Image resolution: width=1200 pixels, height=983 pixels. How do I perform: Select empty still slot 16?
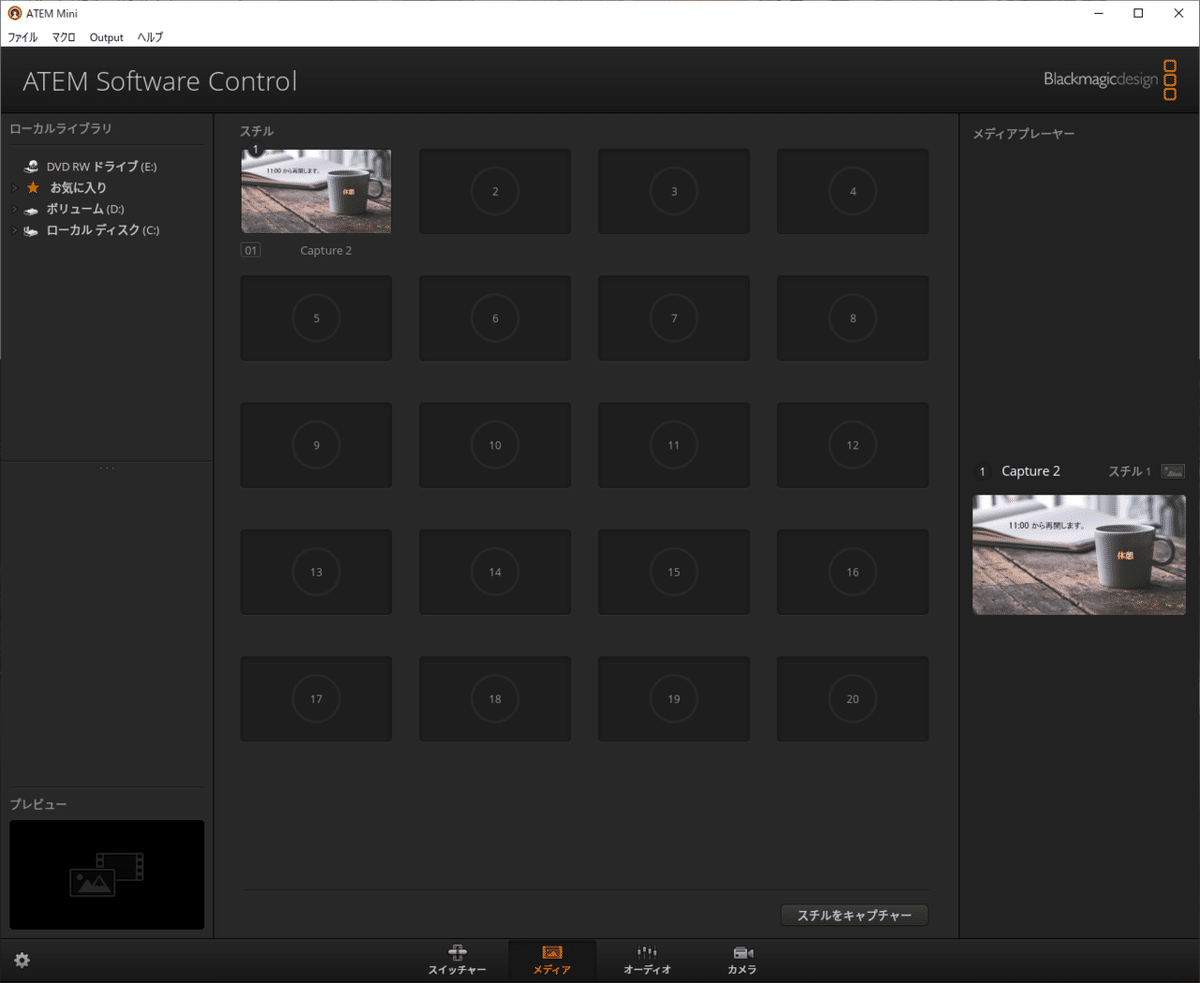[x=853, y=572]
